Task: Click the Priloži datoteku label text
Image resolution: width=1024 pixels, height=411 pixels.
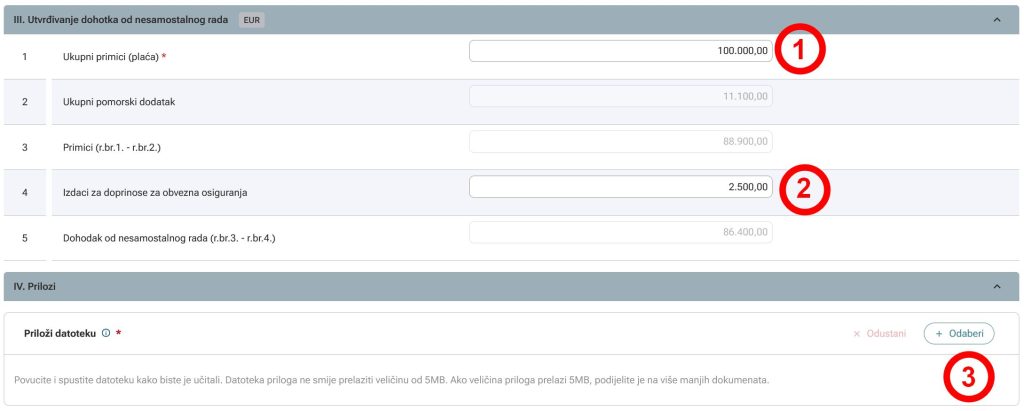Action: point(59,333)
